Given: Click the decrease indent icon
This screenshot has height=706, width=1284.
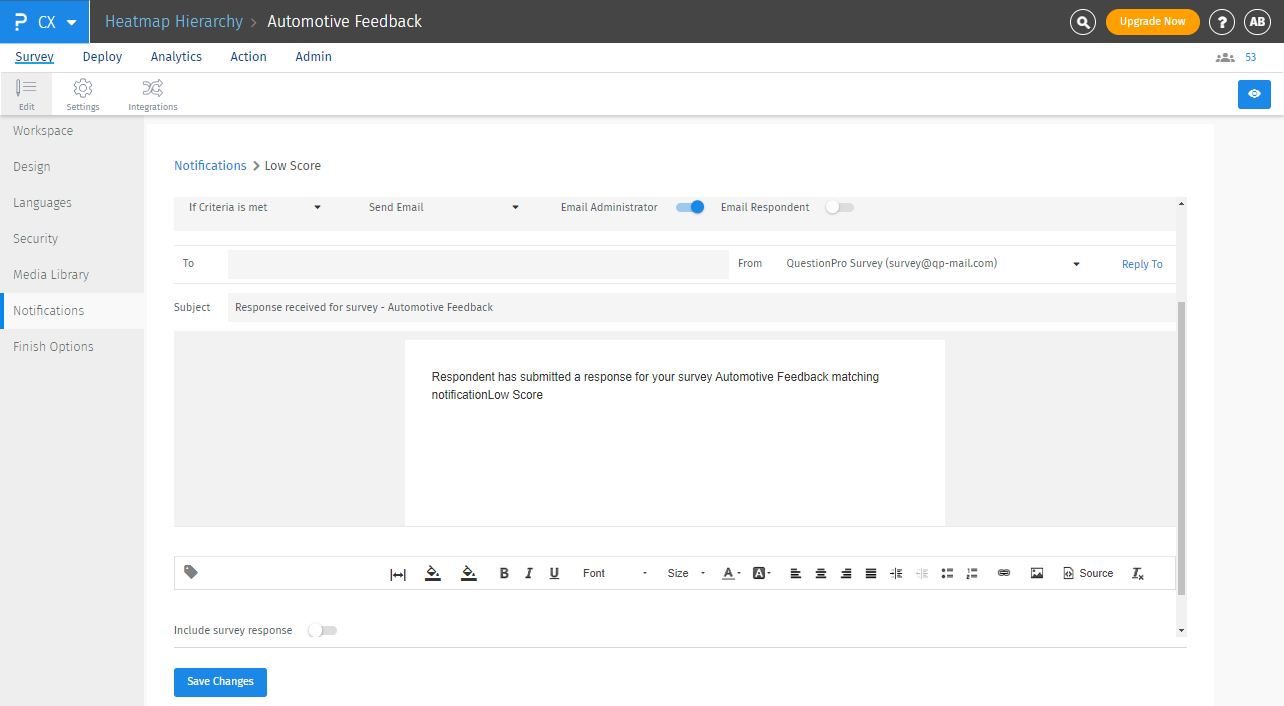Looking at the screenshot, I should (922, 573).
